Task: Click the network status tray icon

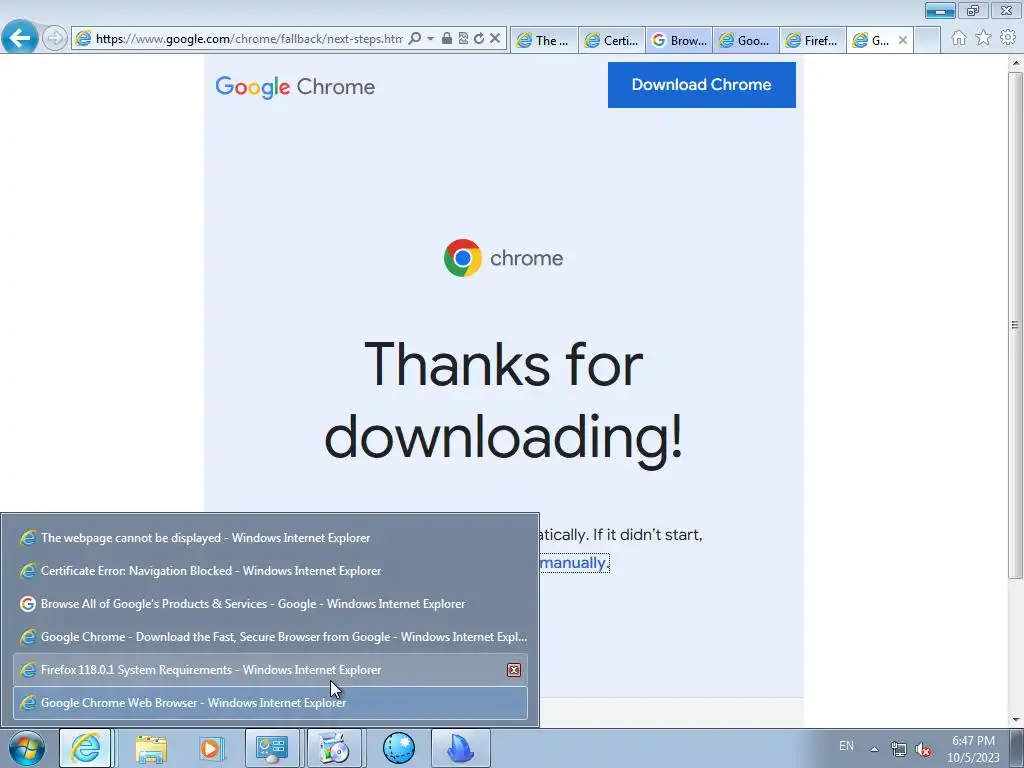Action: [899, 750]
